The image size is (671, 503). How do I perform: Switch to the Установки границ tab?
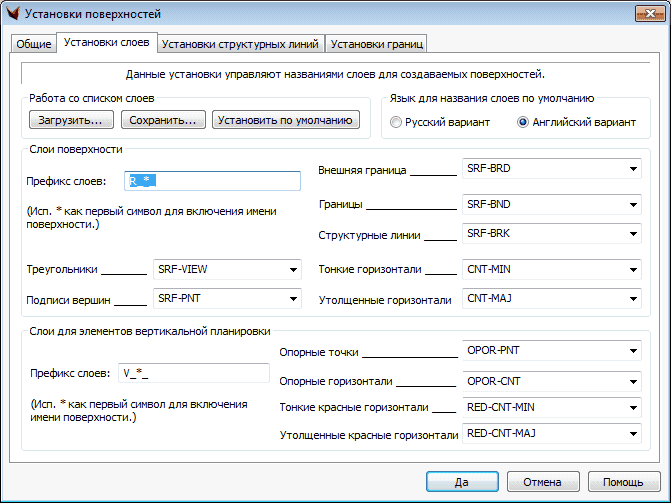coord(377,44)
